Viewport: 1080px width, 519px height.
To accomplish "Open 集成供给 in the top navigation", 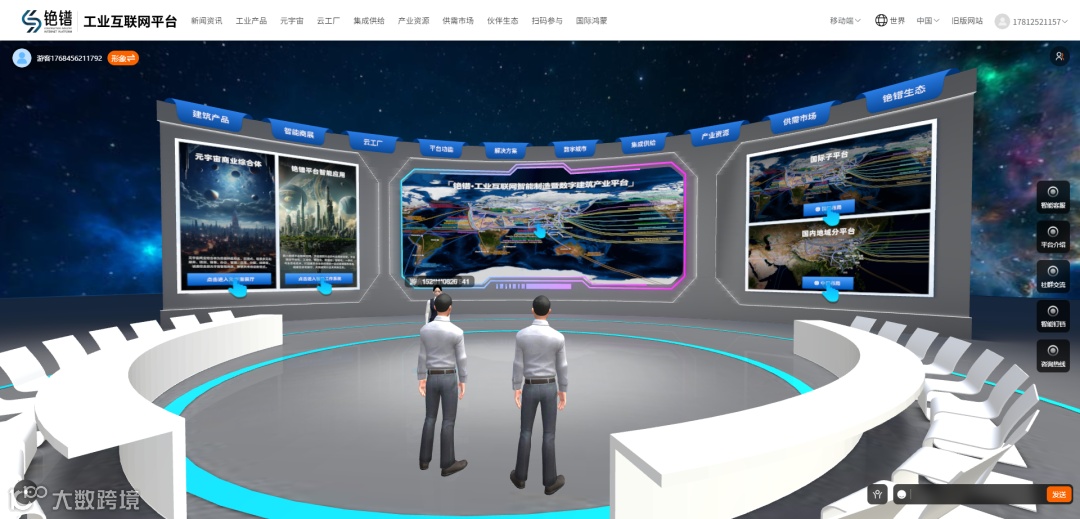I will click(369, 21).
